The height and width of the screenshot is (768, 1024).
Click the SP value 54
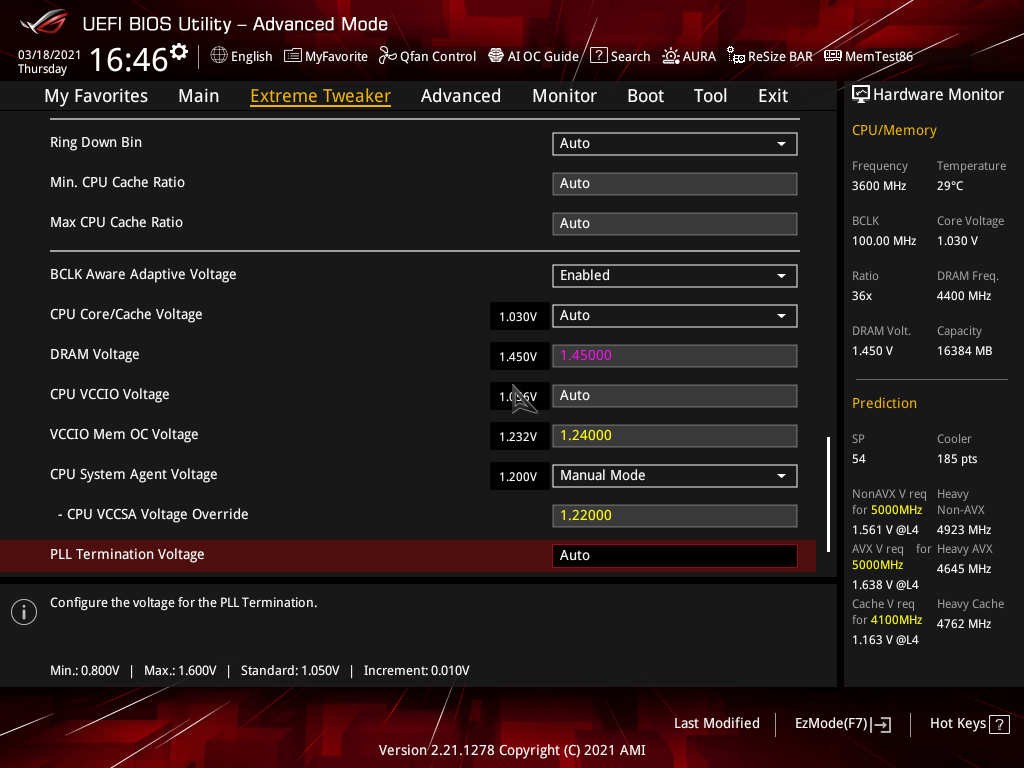pos(859,459)
